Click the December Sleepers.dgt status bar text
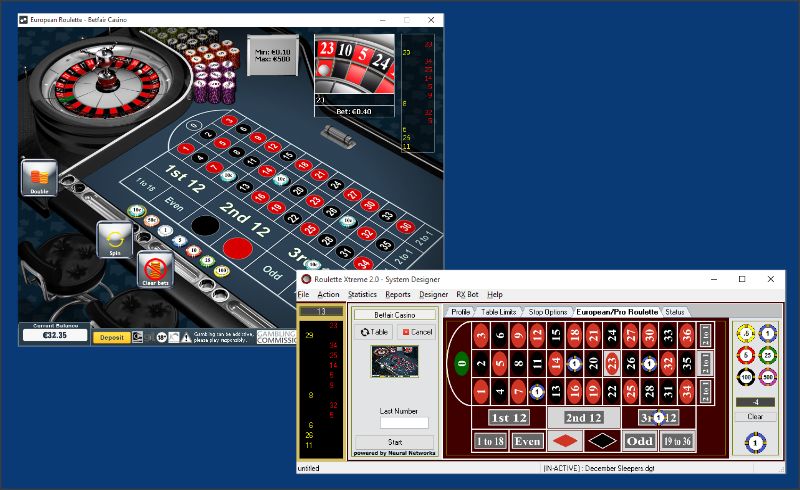The width and height of the screenshot is (800, 490). tap(599, 468)
